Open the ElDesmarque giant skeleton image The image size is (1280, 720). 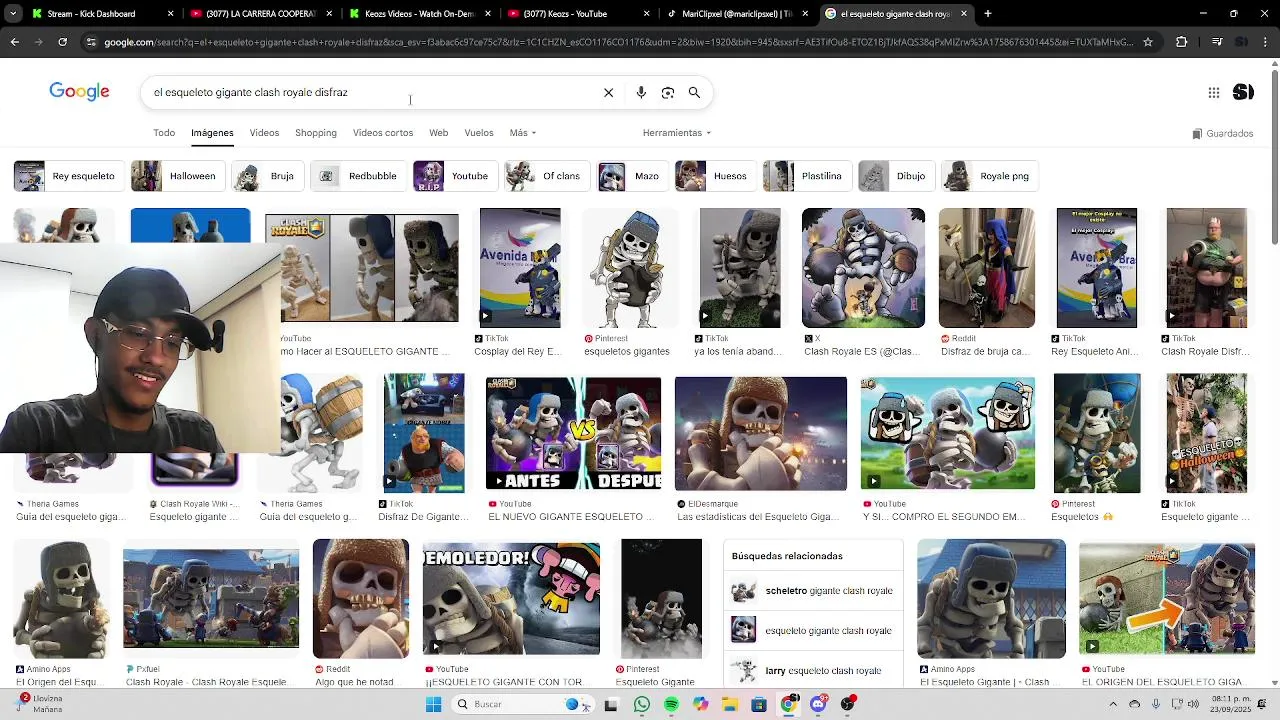[760, 435]
